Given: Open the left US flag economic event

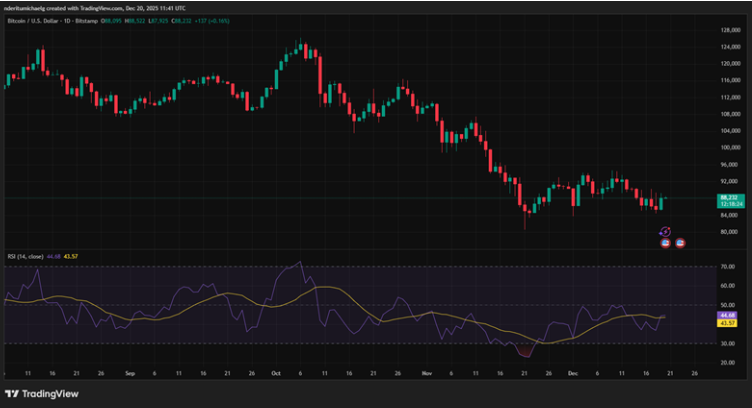Looking at the screenshot, I should [665, 243].
